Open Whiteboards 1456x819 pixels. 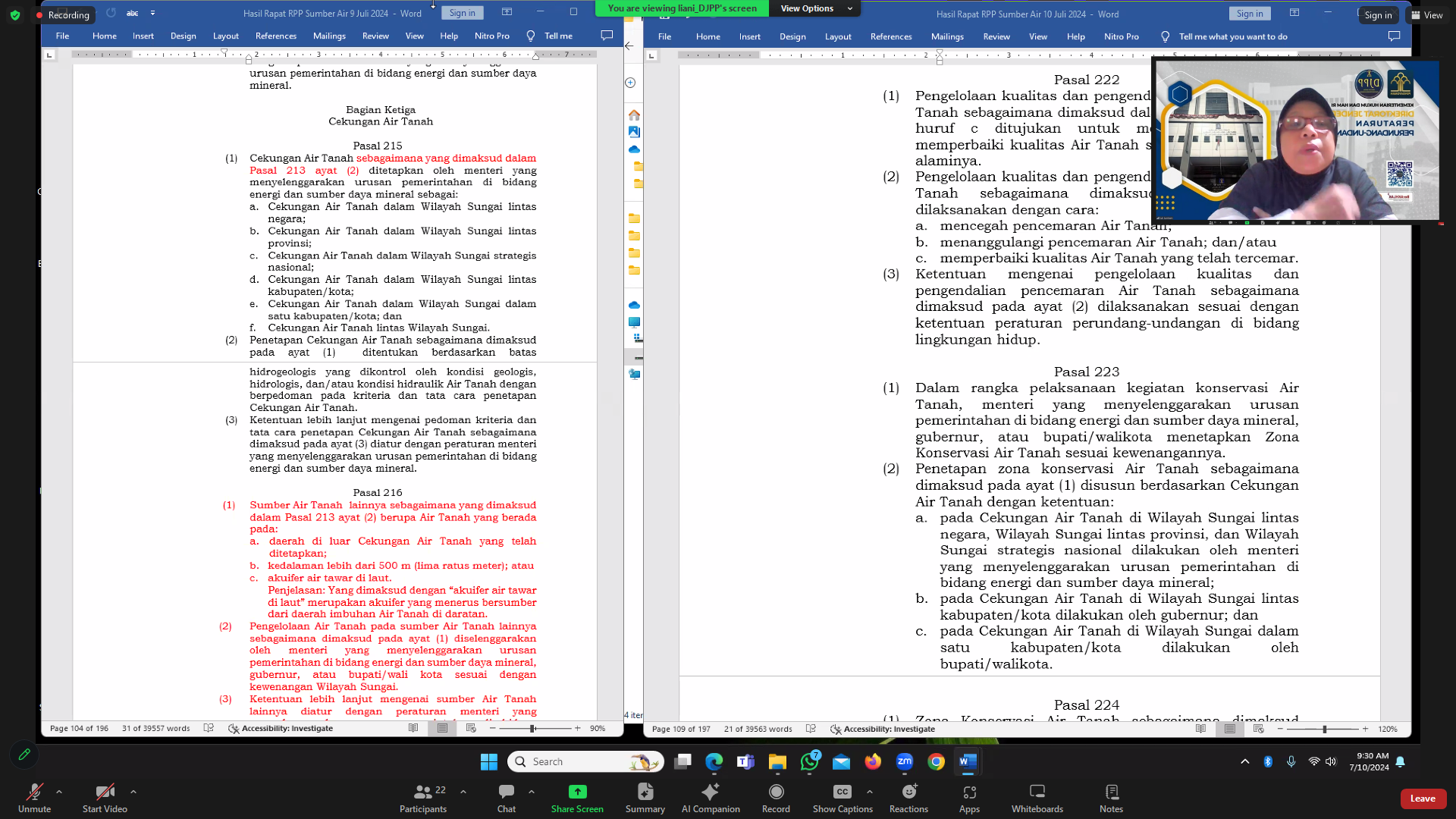(x=1037, y=798)
